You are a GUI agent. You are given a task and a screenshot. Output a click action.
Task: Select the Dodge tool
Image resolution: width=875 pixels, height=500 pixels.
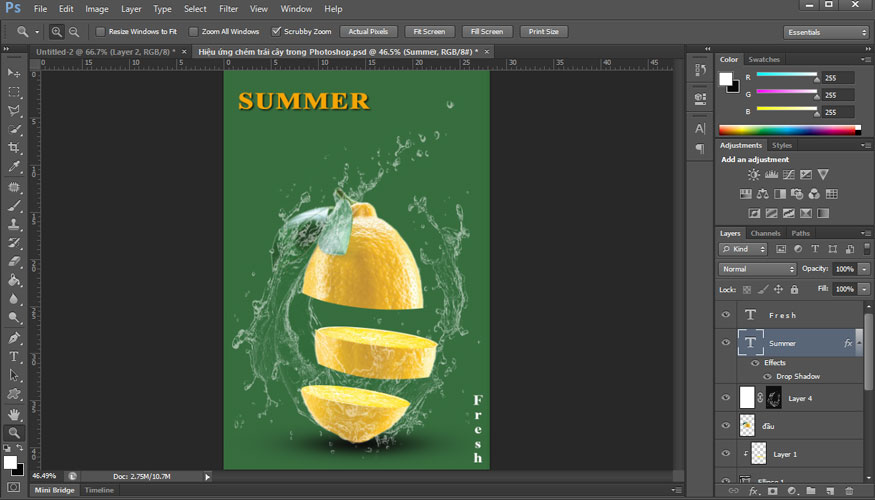[13, 318]
